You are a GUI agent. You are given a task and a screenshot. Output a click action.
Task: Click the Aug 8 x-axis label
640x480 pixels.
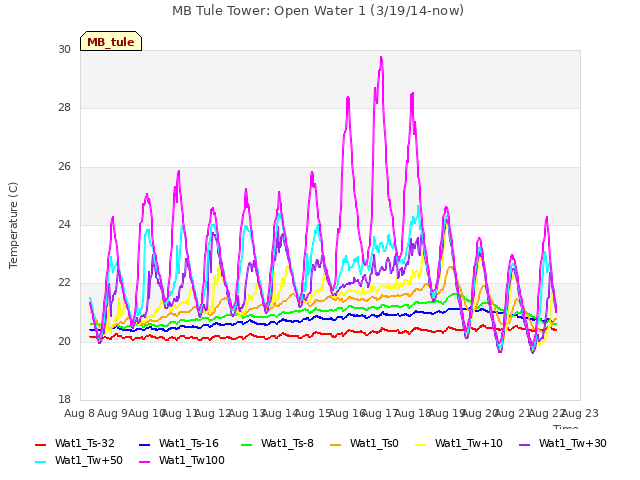[79, 413]
